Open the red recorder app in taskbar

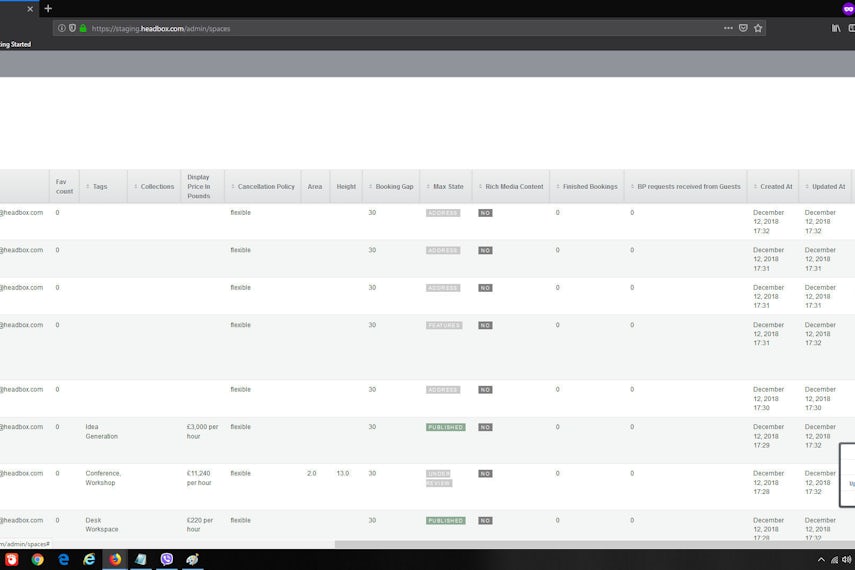pos(11,560)
